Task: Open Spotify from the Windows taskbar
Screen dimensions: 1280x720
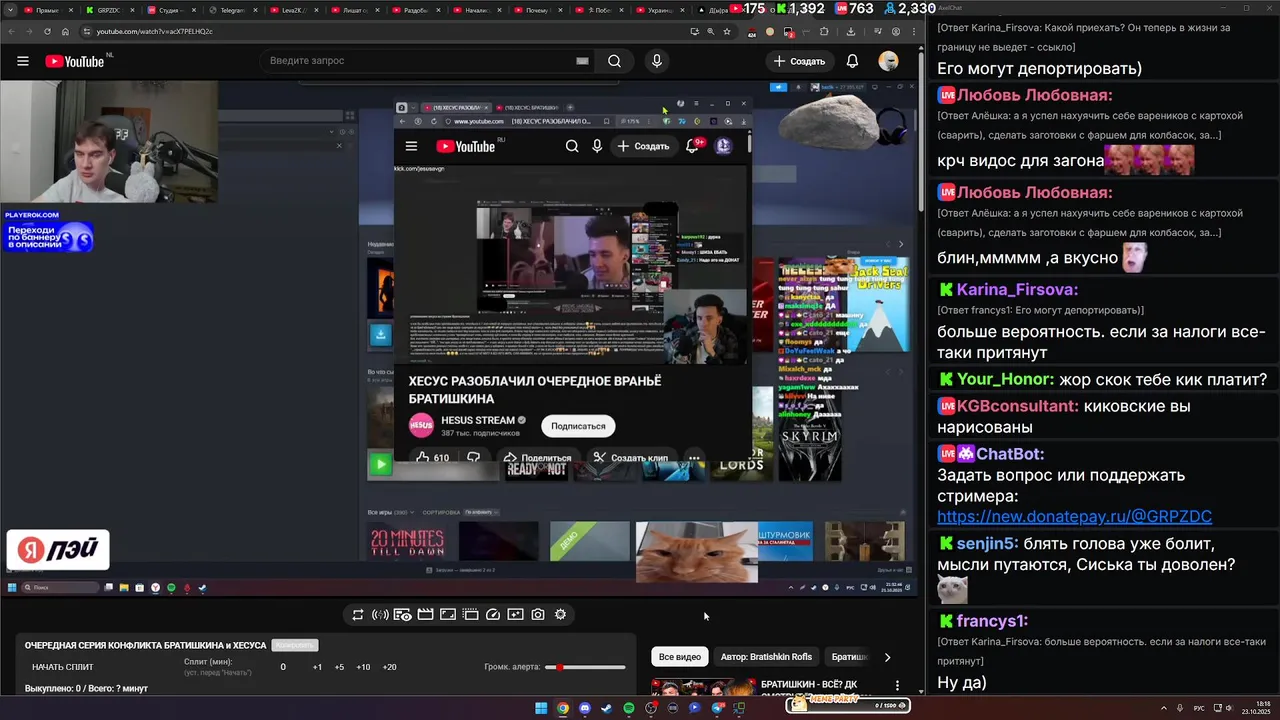Action: tap(629, 708)
